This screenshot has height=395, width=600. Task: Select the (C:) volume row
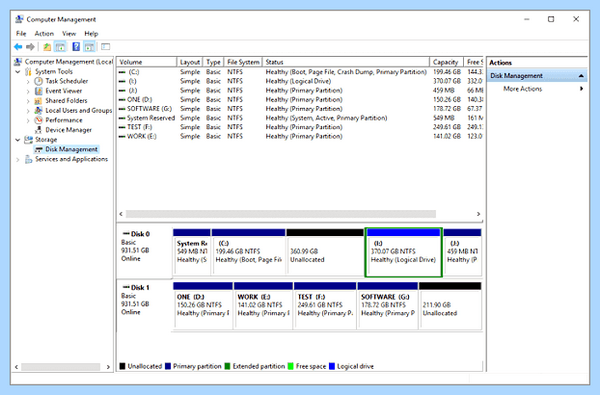(x=300, y=72)
